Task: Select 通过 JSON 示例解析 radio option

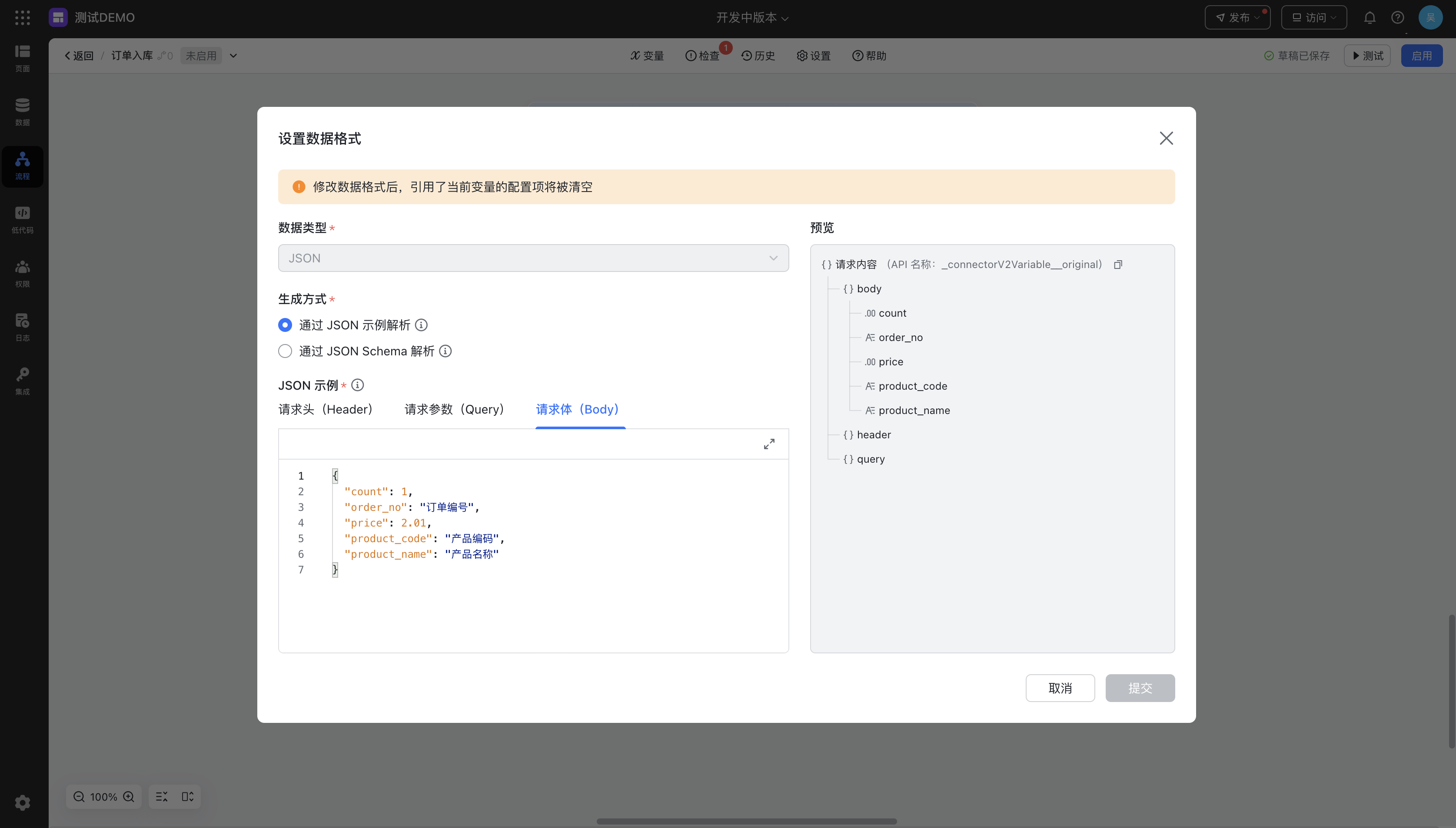Action: click(285, 325)
